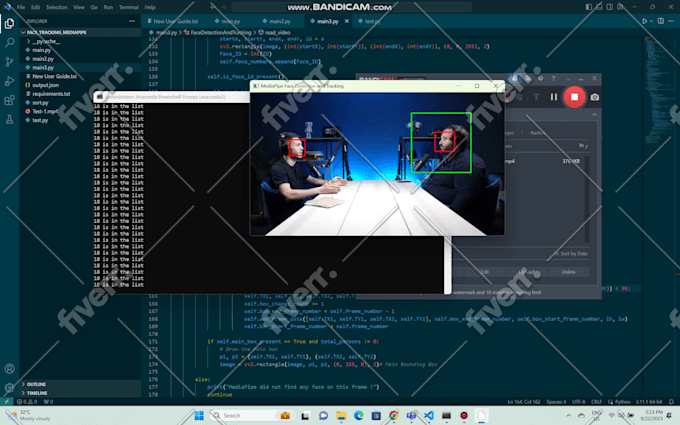Open main2.py in the explorer
The image size is (680, 425).
coord(43,59)
